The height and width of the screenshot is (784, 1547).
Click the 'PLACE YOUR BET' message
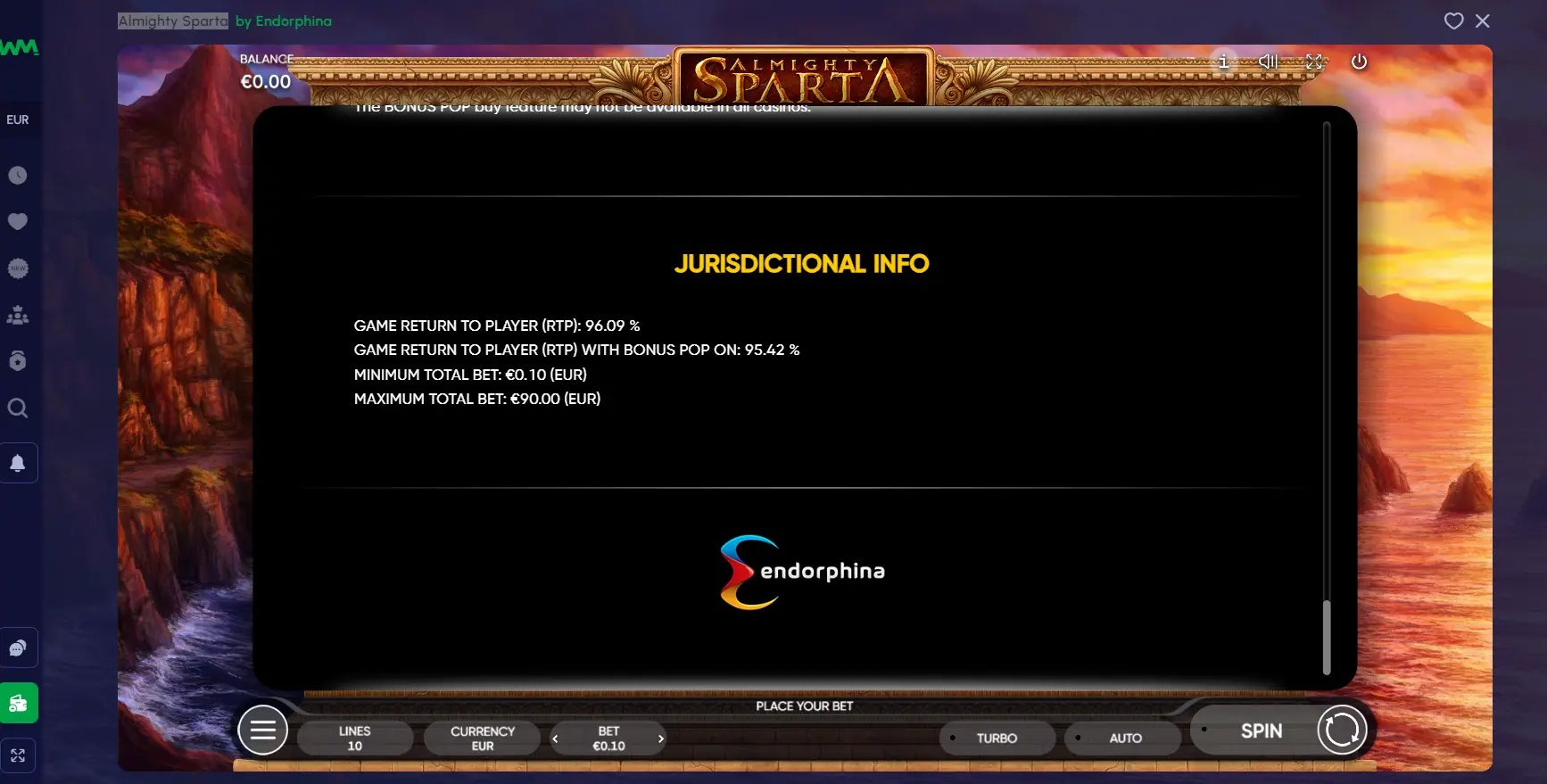(805, 706)
